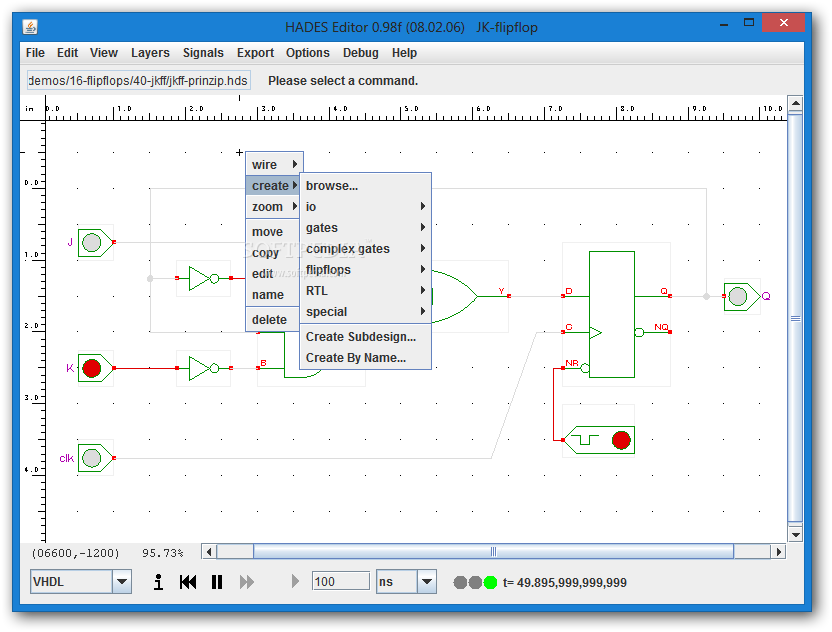832x632 pixels.
Task: Click the green simulation status light
Action: point(490,583)
